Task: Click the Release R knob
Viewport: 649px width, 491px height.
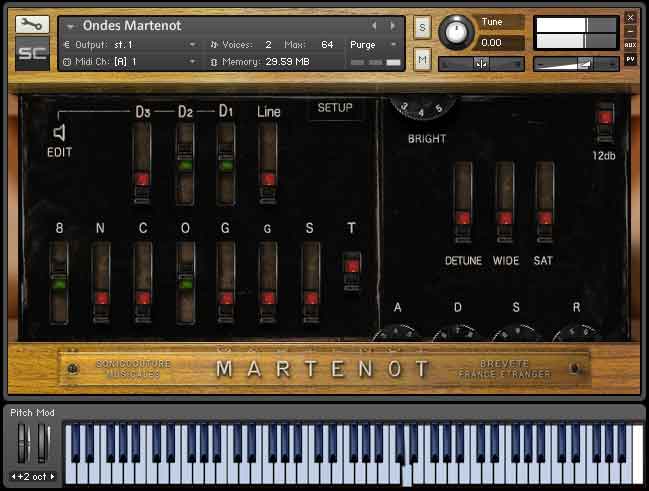Action: pyautogui.click(x=577, y=333)
